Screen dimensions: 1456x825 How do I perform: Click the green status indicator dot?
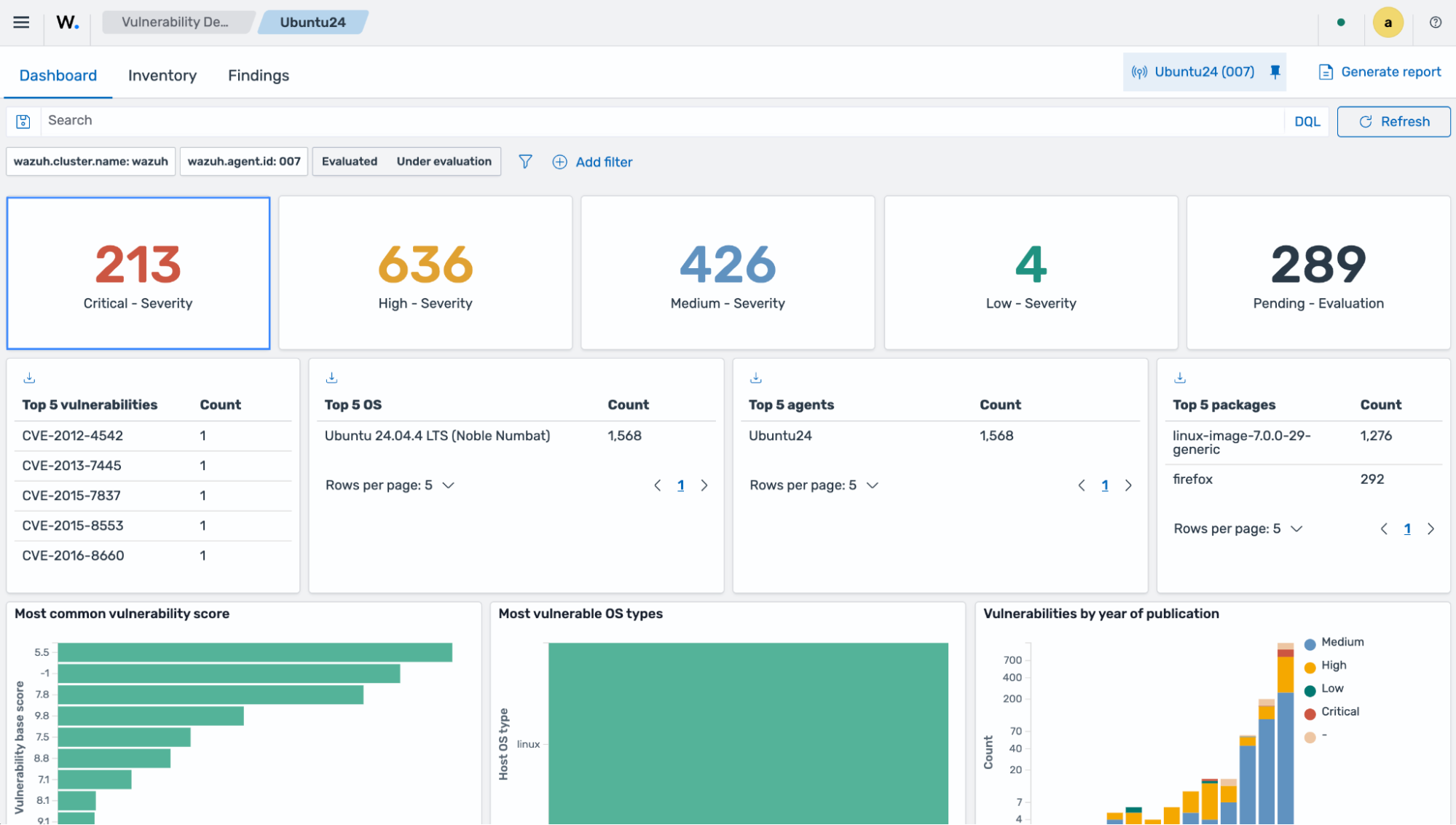pyautogui.click(x=1341, y=22)
